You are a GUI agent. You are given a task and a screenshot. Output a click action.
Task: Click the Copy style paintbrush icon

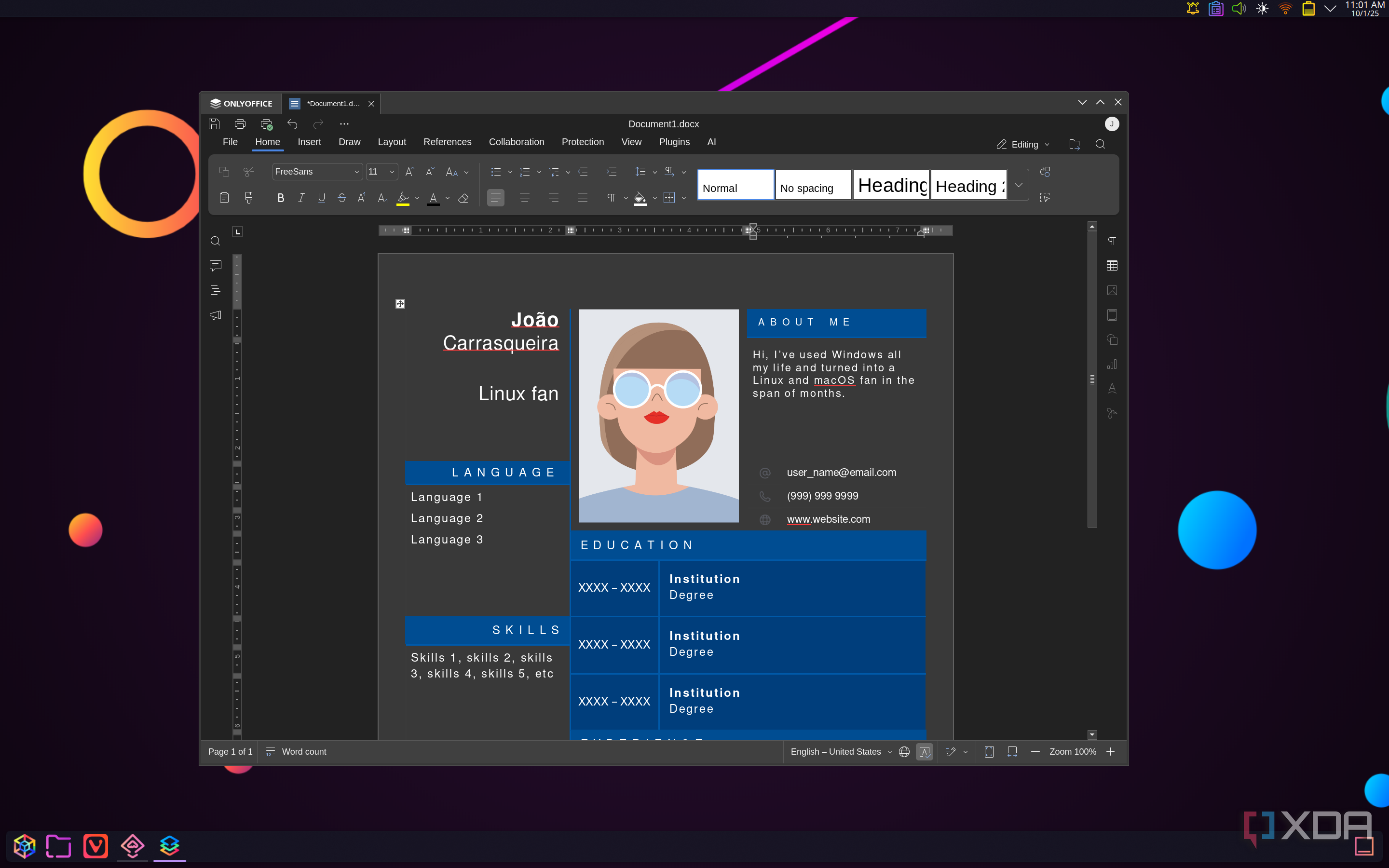click(248, 198)
